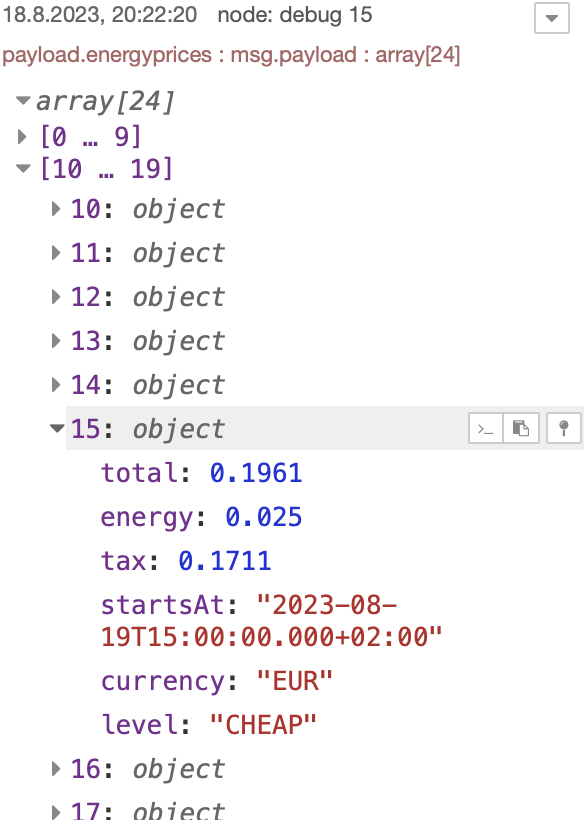Viewport: 588px width, 820px height.
Task: Open debug message options dropdown
Action: tap(551, 18)
